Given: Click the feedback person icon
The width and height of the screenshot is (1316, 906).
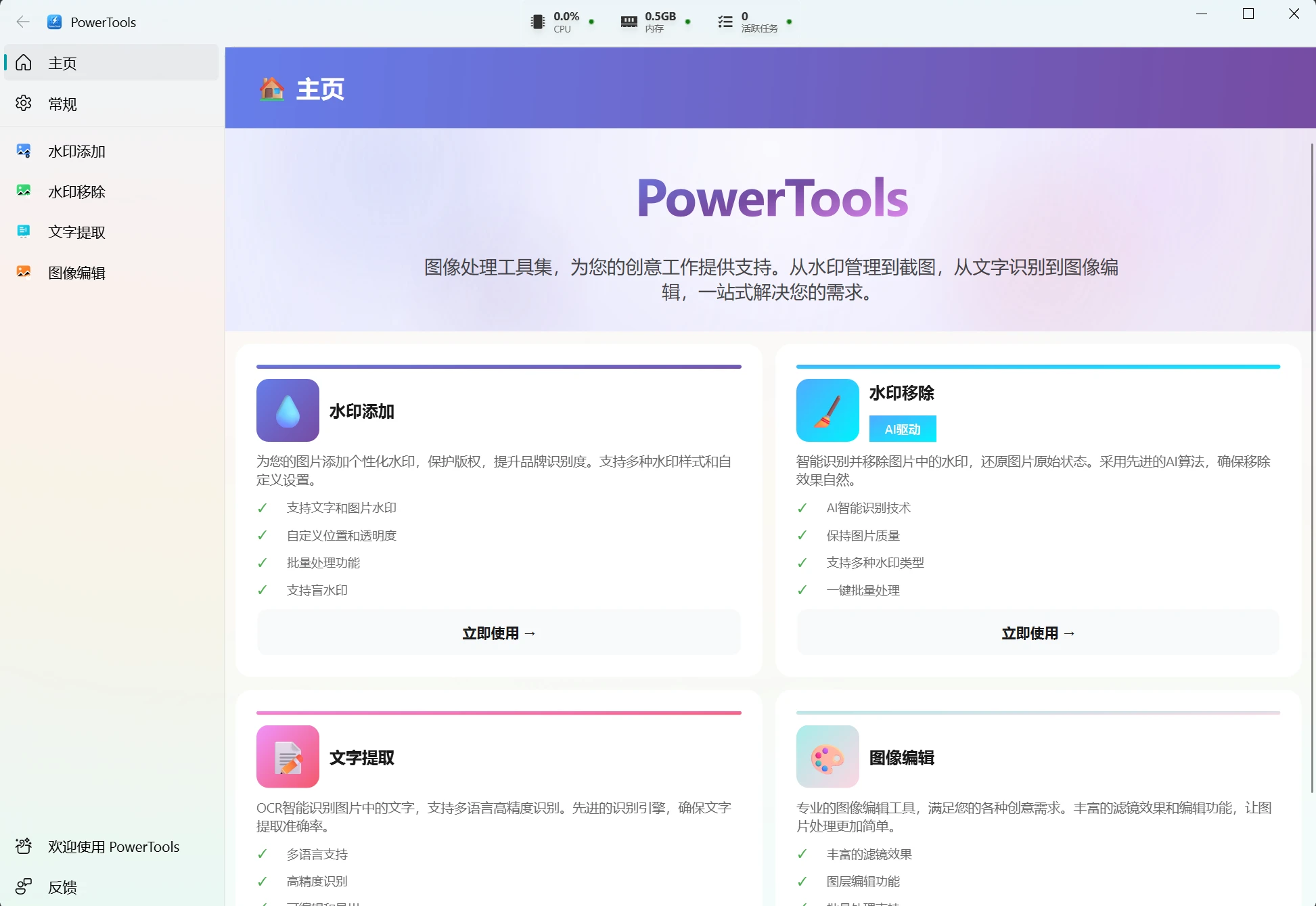Looking at the screenshot, I should point(24,886).
